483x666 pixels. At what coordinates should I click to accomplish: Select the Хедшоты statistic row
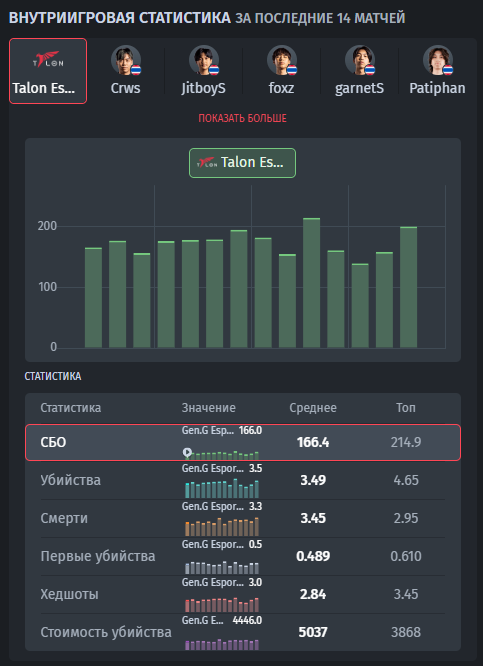243,594
